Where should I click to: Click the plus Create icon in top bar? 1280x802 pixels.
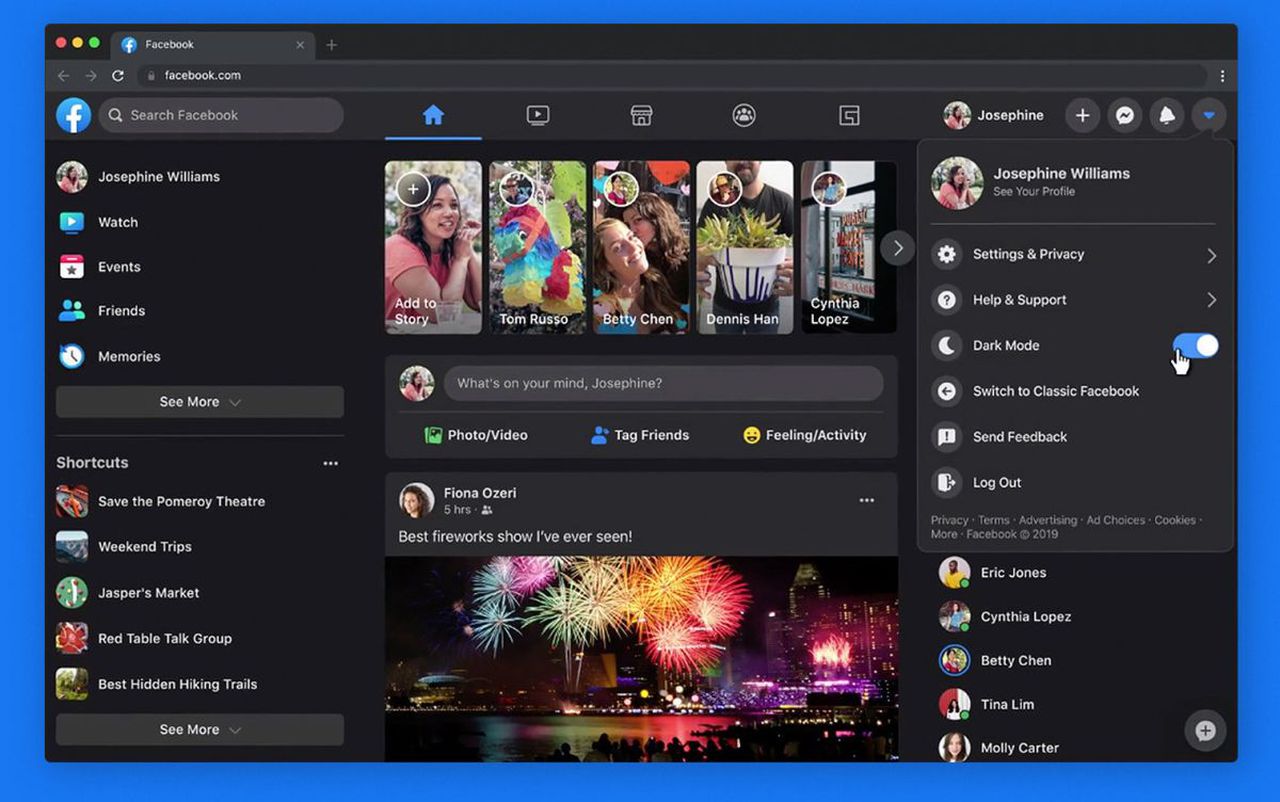1082,116
